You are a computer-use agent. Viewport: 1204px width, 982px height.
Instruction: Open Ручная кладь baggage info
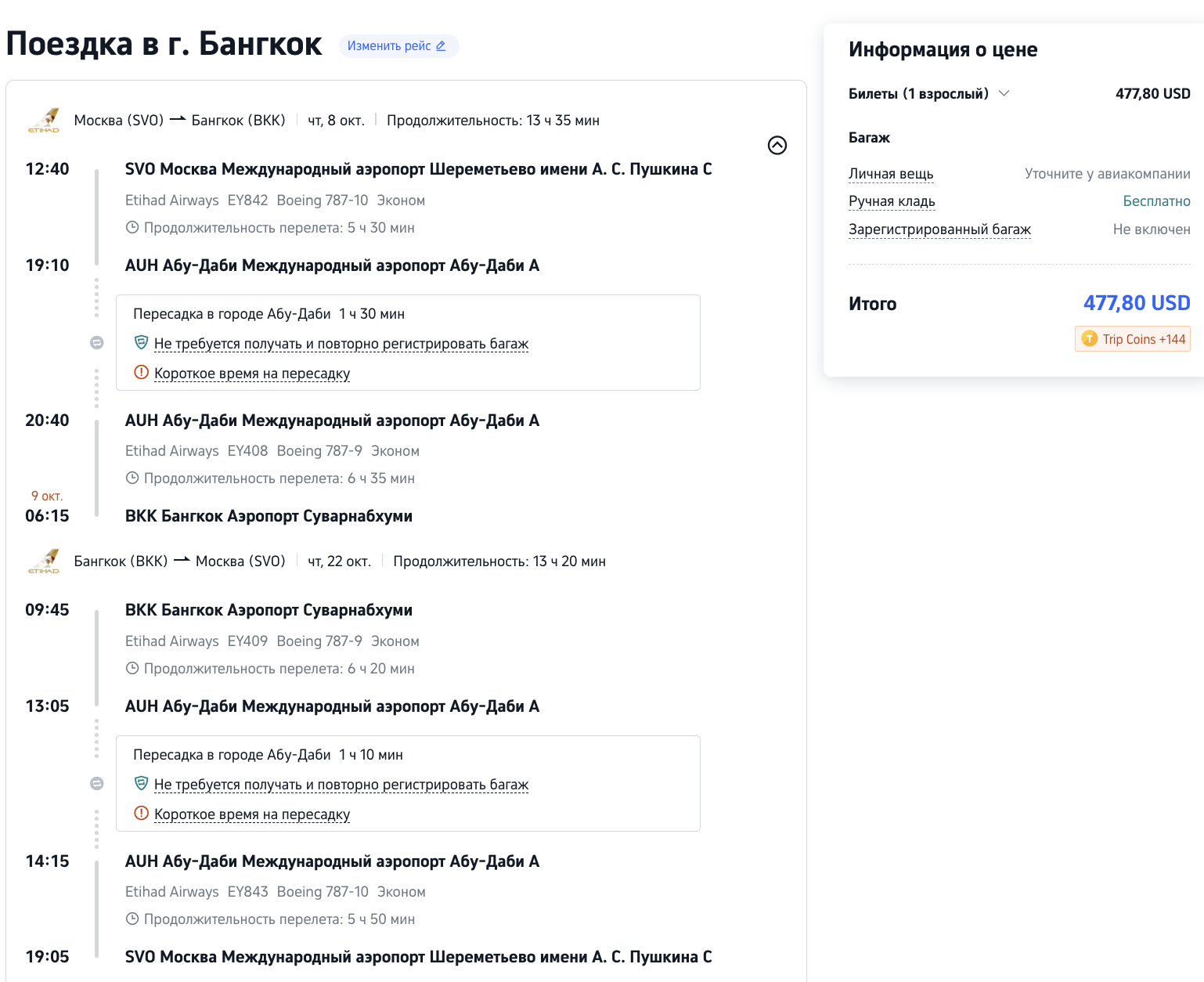point(892,201)
